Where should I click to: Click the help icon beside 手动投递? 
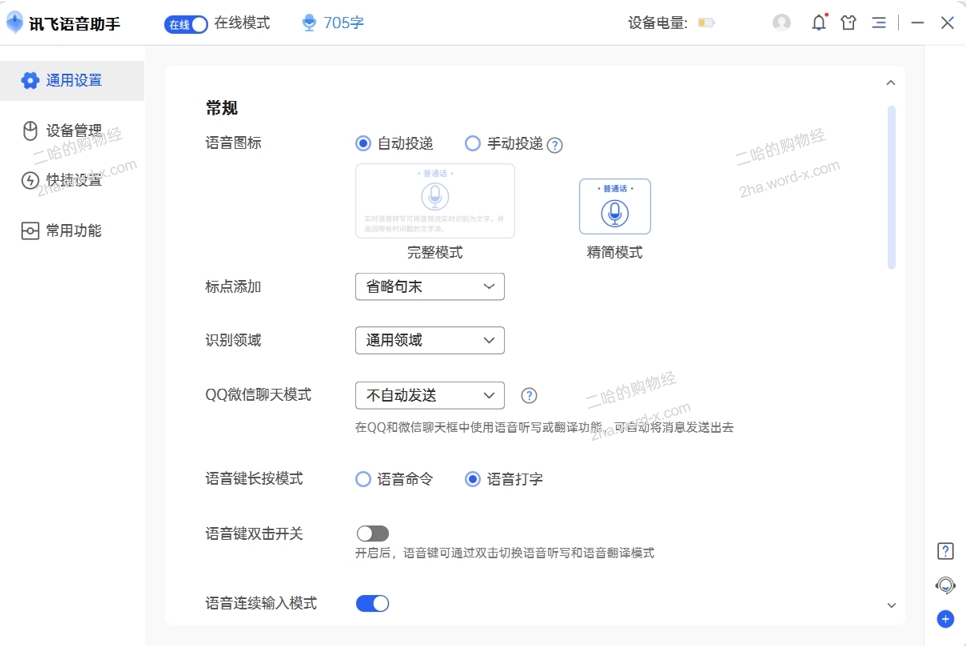tap(555, 145)
